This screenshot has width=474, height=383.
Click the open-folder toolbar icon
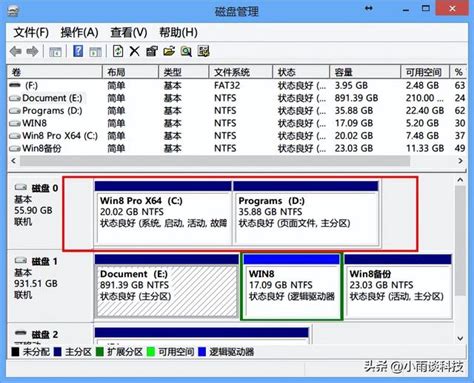coord(169,51)
